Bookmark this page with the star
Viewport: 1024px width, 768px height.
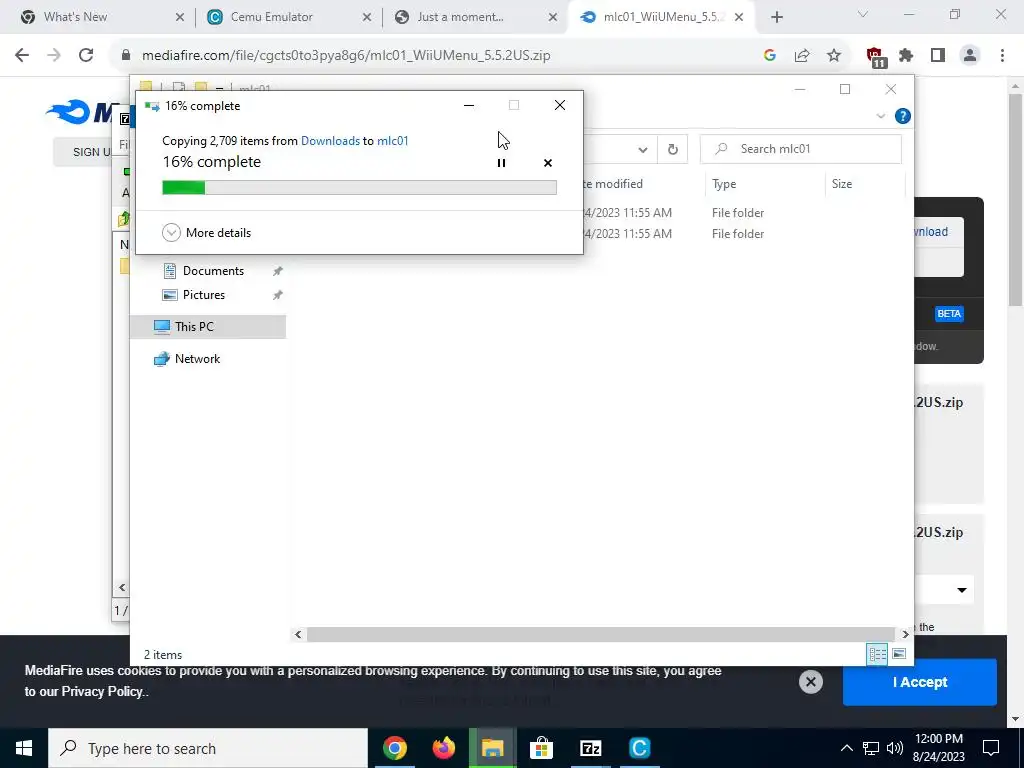834,56
